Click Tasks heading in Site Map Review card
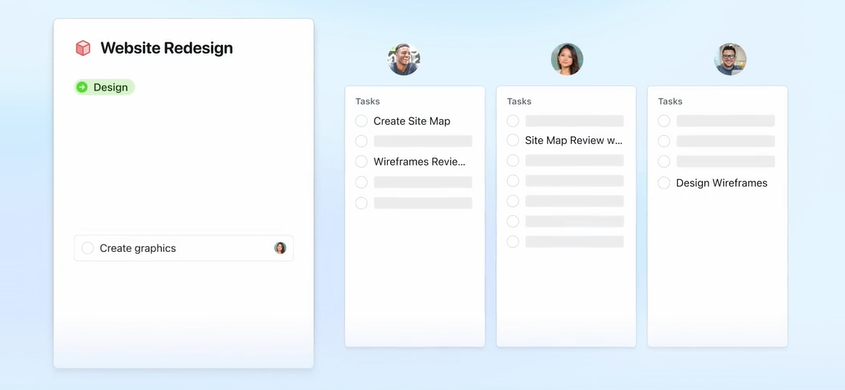845x390 pixels. click(x=519, y=101)
